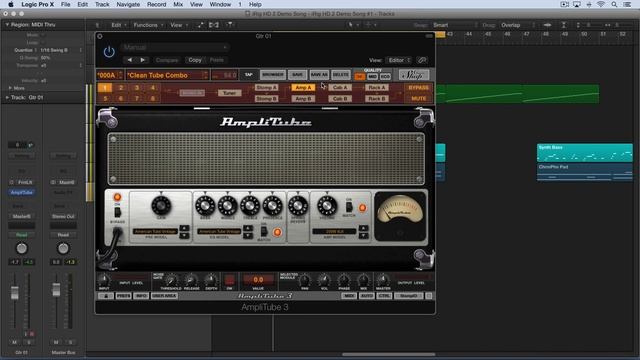Select next Amp Model with up arrow

tap(363, 228)
